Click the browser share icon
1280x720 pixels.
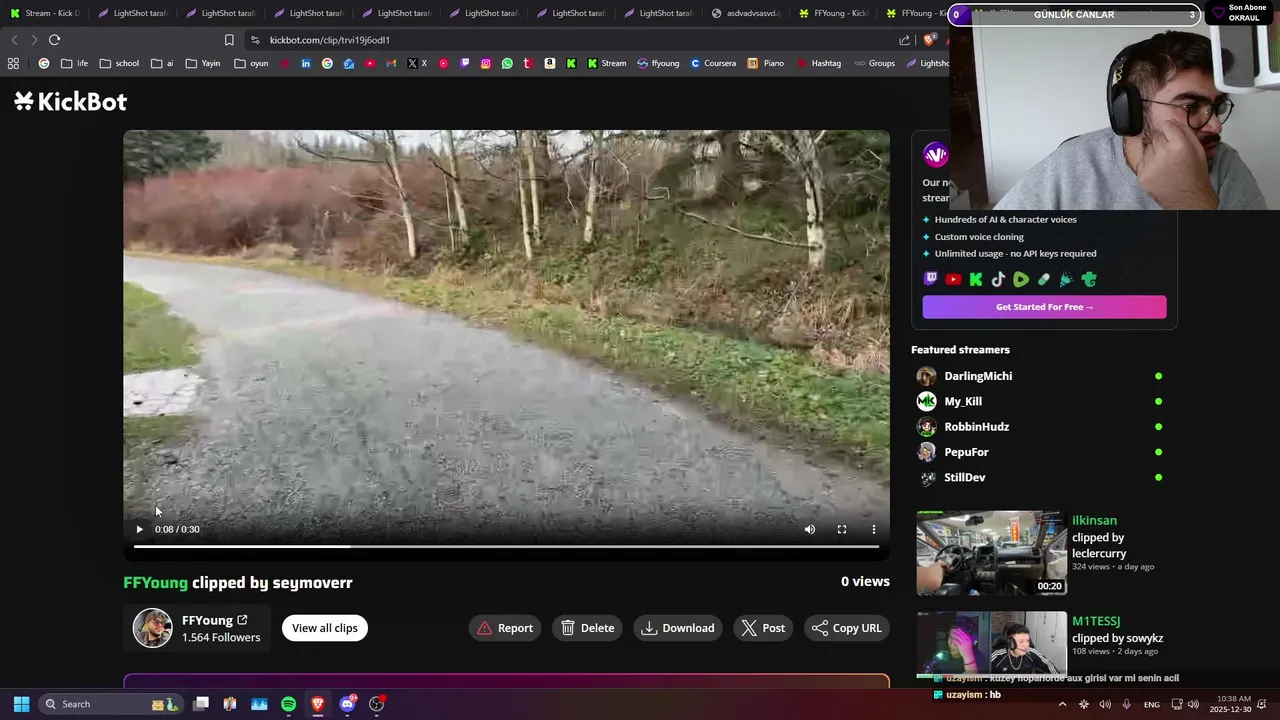click(904, 40)
